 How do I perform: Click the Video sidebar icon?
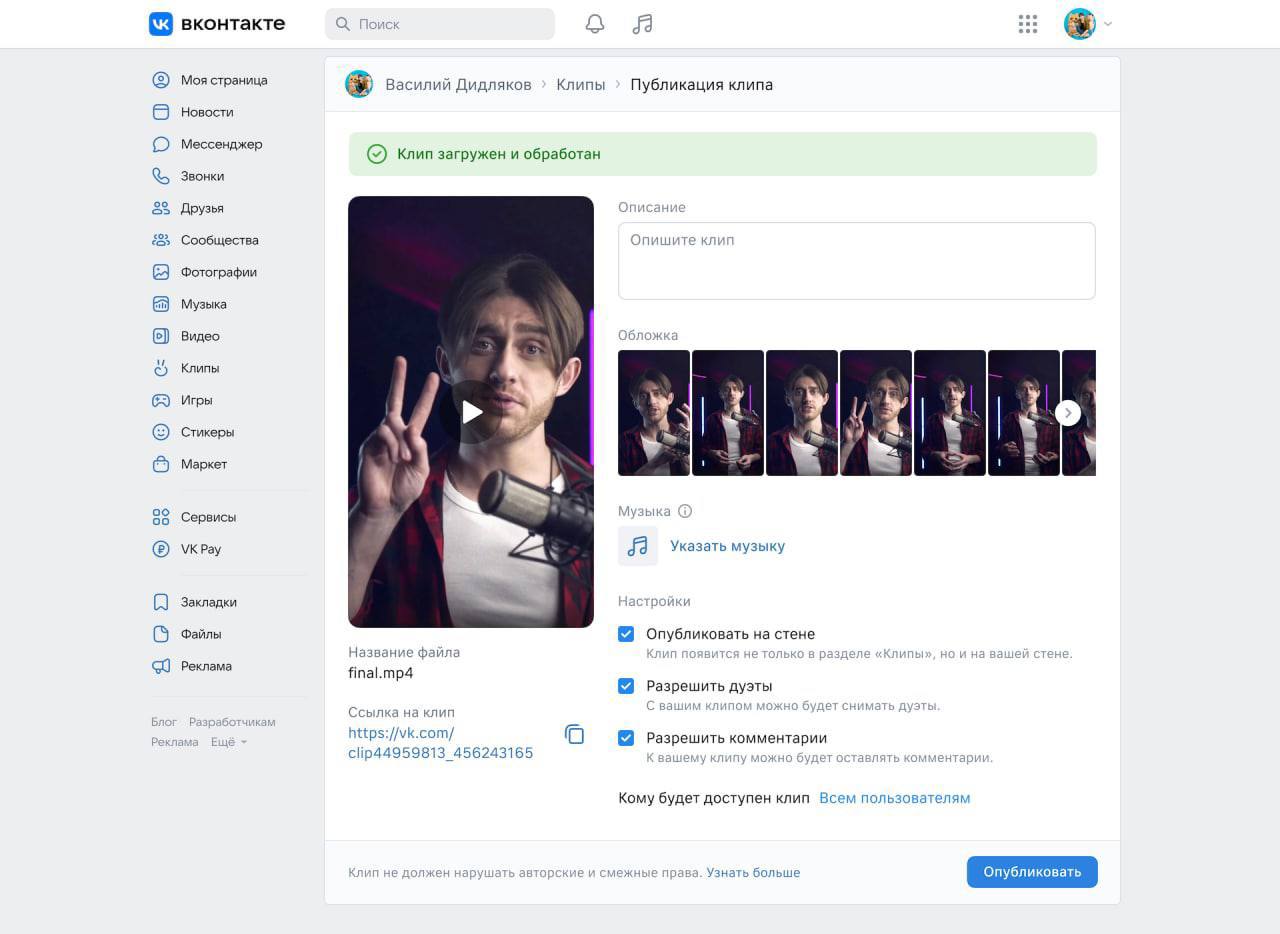tap(161, 336)
